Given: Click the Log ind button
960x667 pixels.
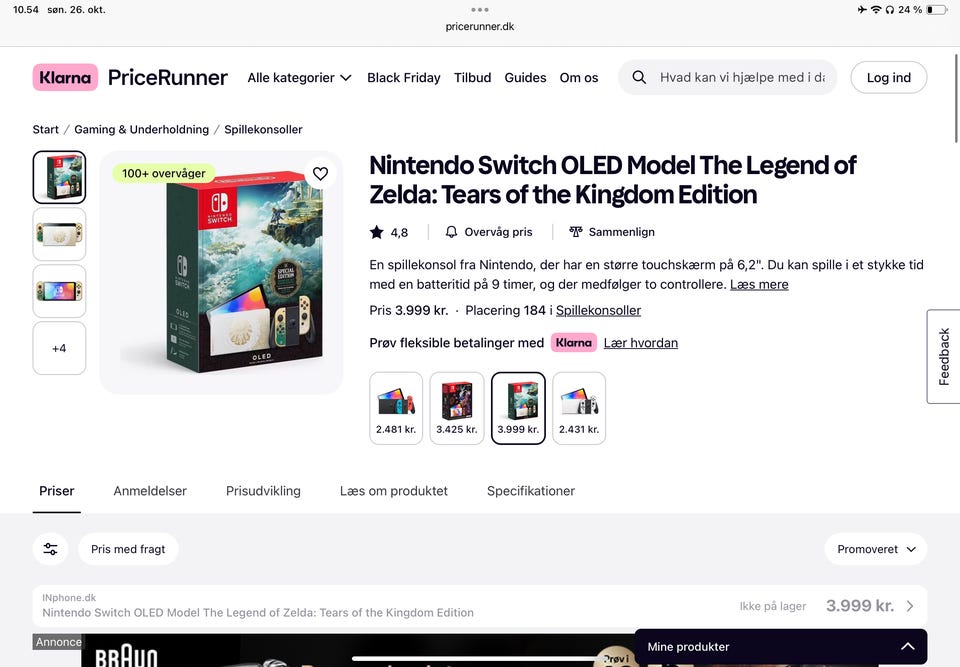Looking at the screenshot, I should [888, 77].
